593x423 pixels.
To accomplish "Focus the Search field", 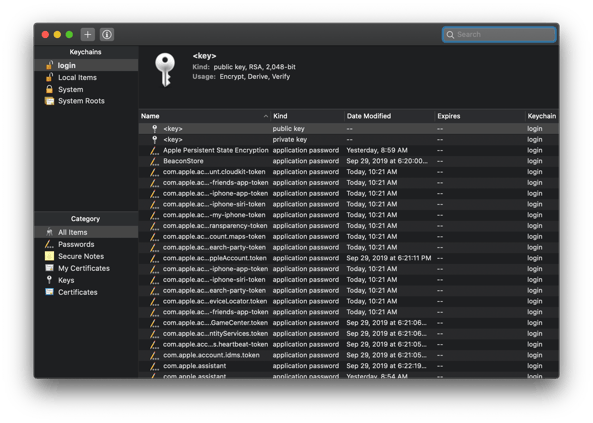I will point(499,34).
